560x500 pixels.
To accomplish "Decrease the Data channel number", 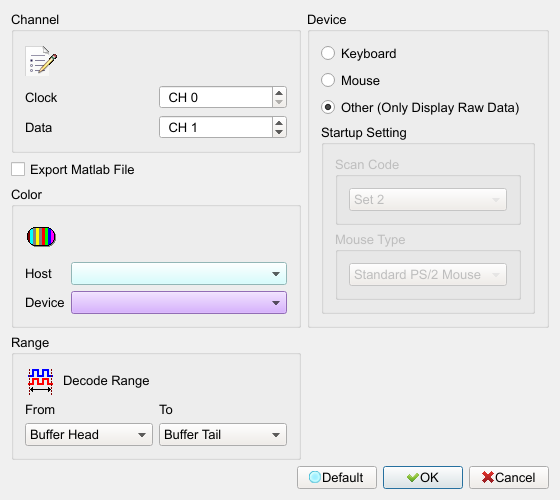I will coord(279,132).
